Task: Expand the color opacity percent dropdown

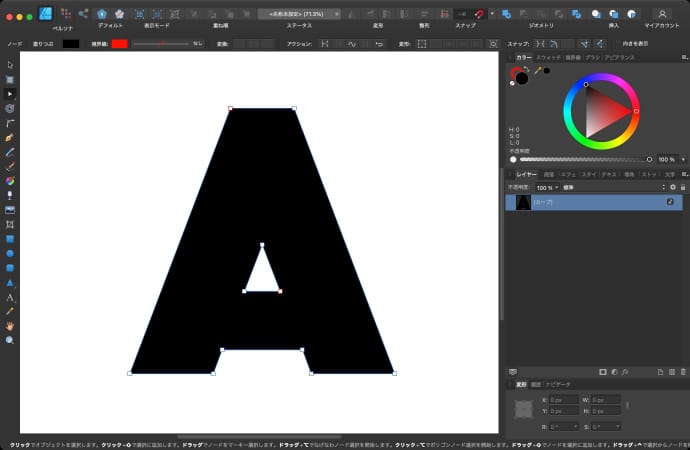Action: pos(681,159)
